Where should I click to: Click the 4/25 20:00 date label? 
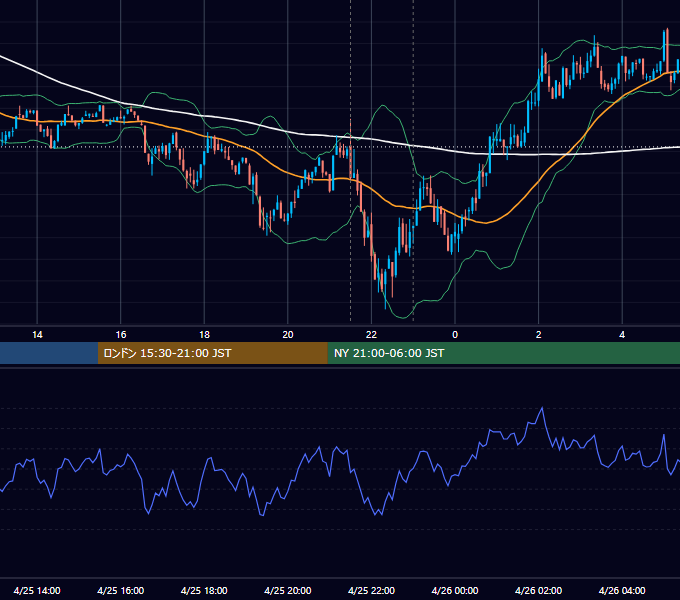coord(288,590)
